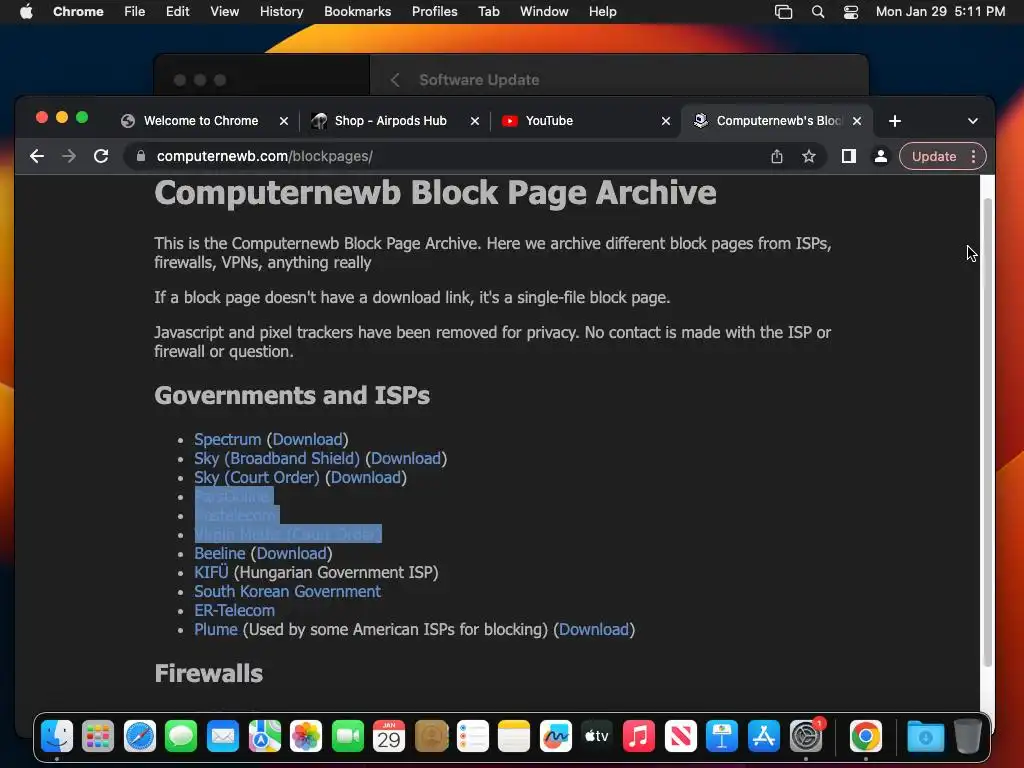Click the Chrome Update button

934,156
